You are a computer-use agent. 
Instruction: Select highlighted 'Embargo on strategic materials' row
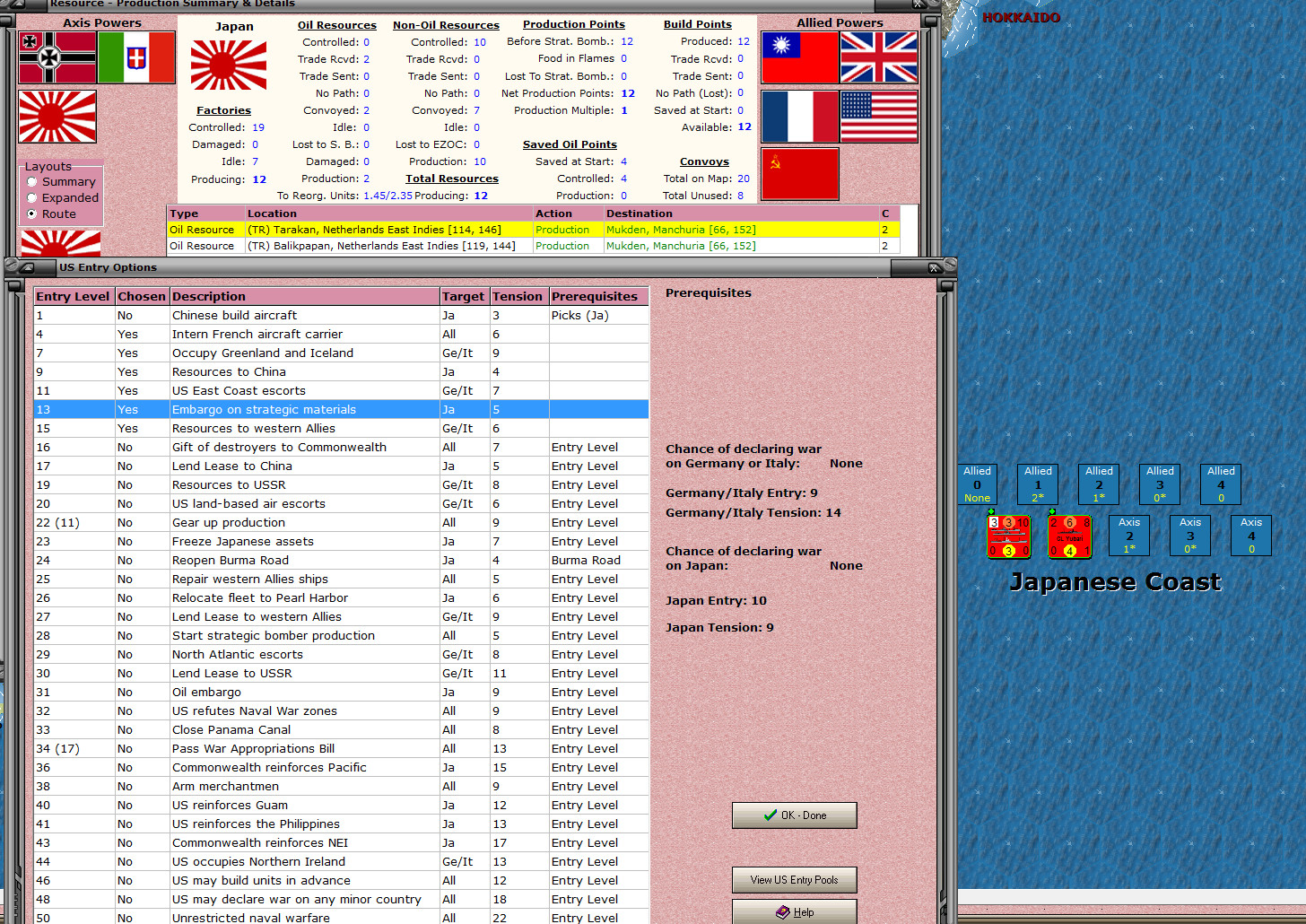click(341, 410)
